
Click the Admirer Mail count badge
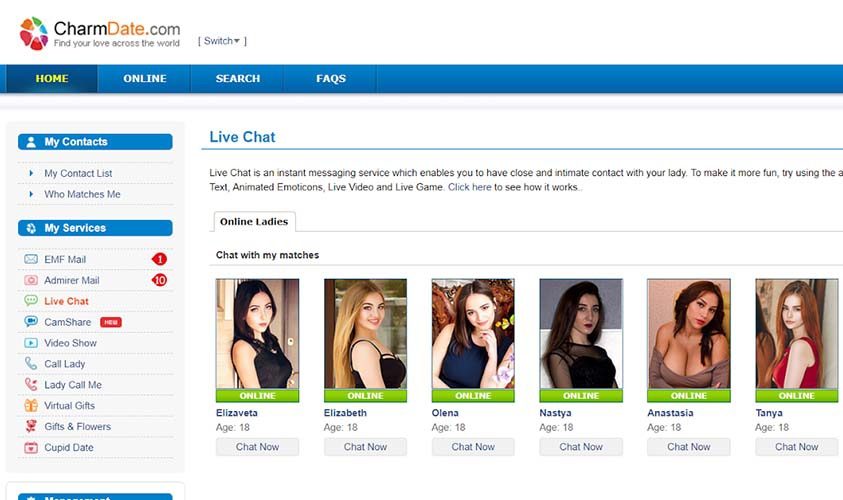pyautogui.click(x=159, y=280)
